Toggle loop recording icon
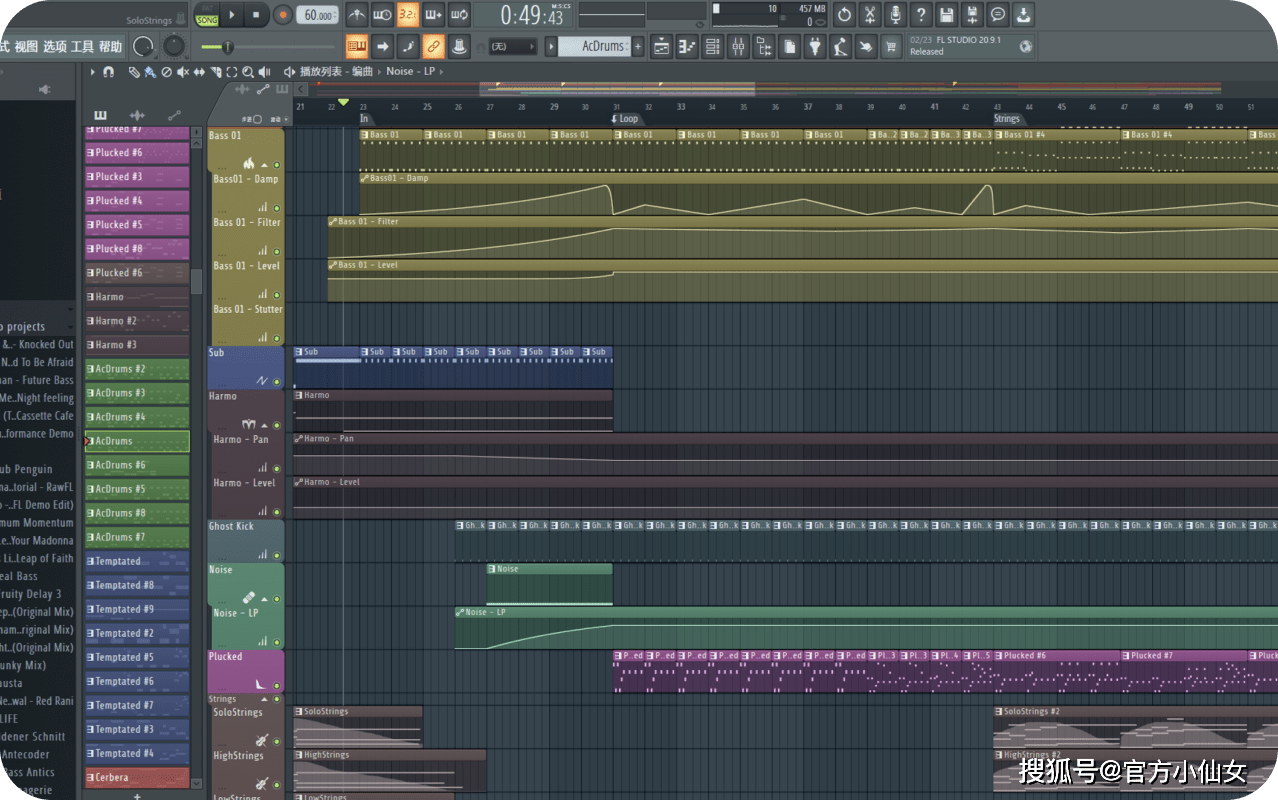 click(x=459, y=15)
